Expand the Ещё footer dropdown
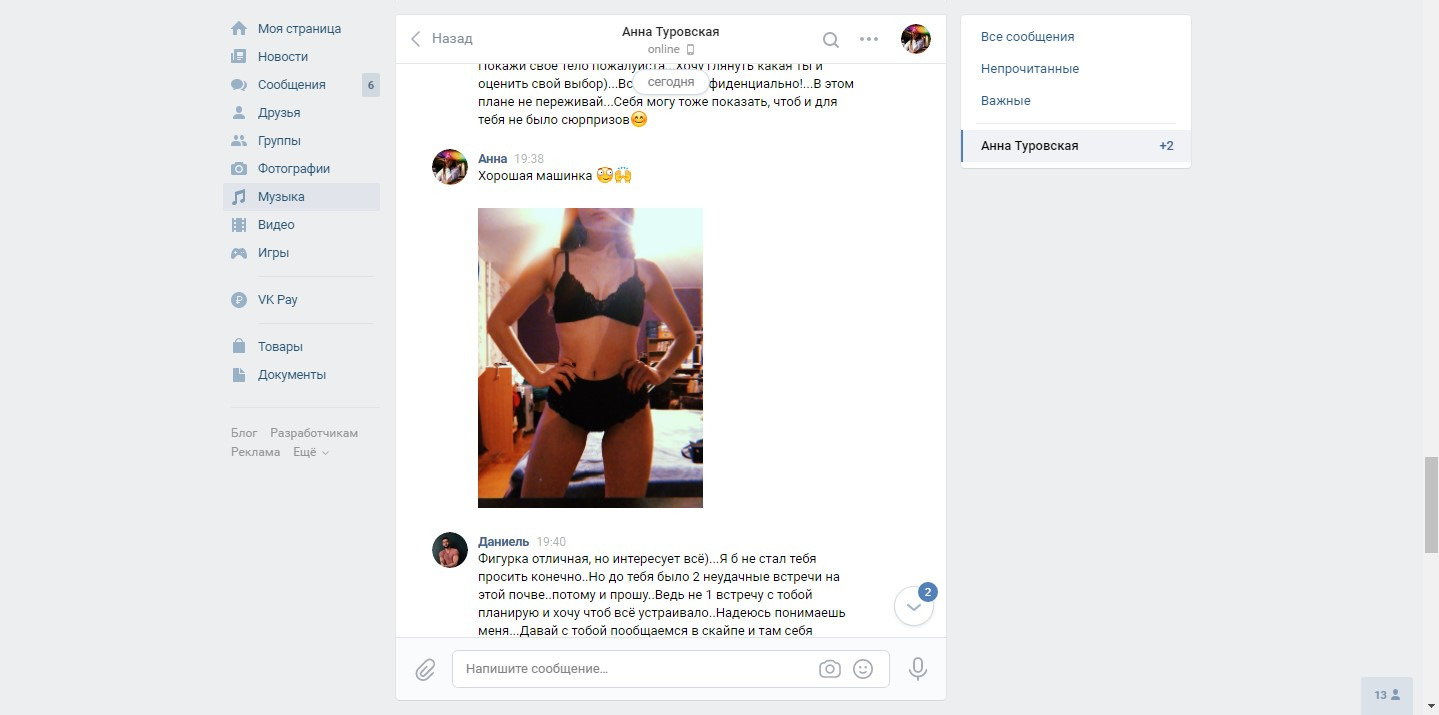Screen dimensions: 1439x715 tap(311, 452)
